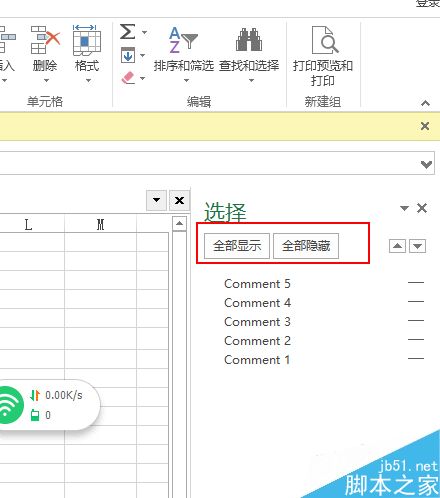This screenshot has width=440, height=498.
Task: Toggle visibility of Comment 2
Action: point(416,339)
